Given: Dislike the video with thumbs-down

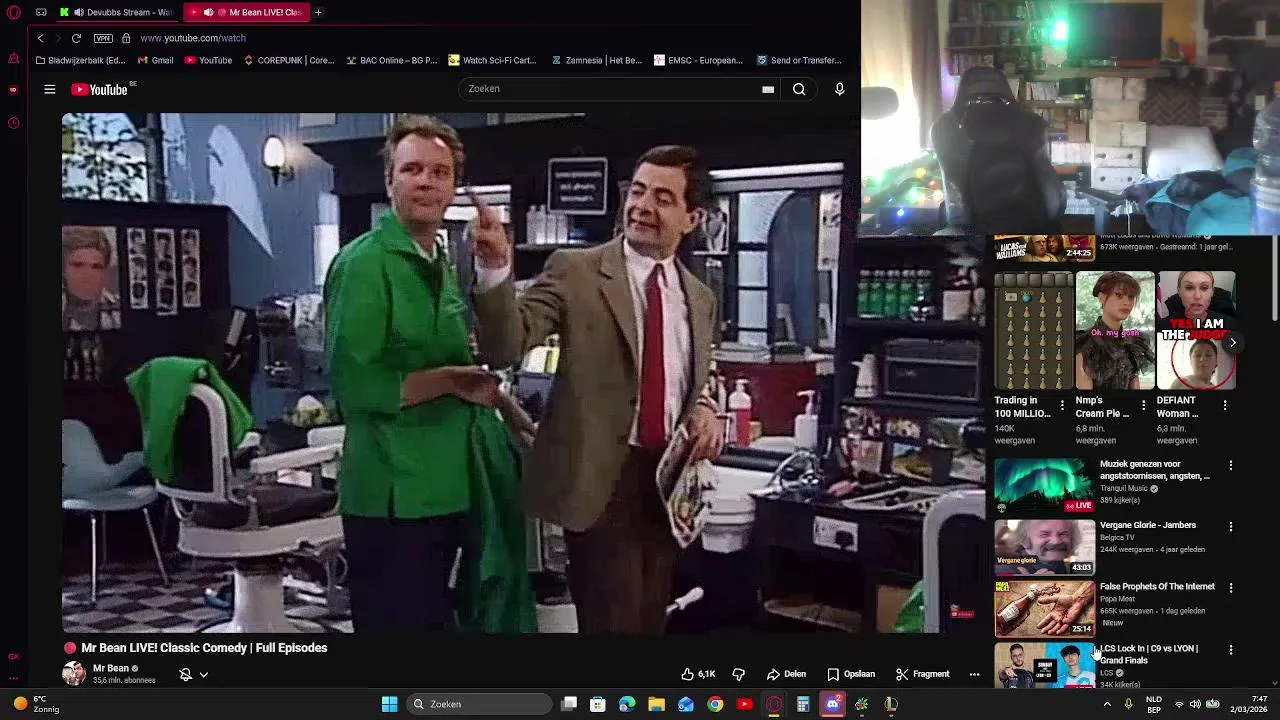Looking at the screenshot, I should [738, 674].
